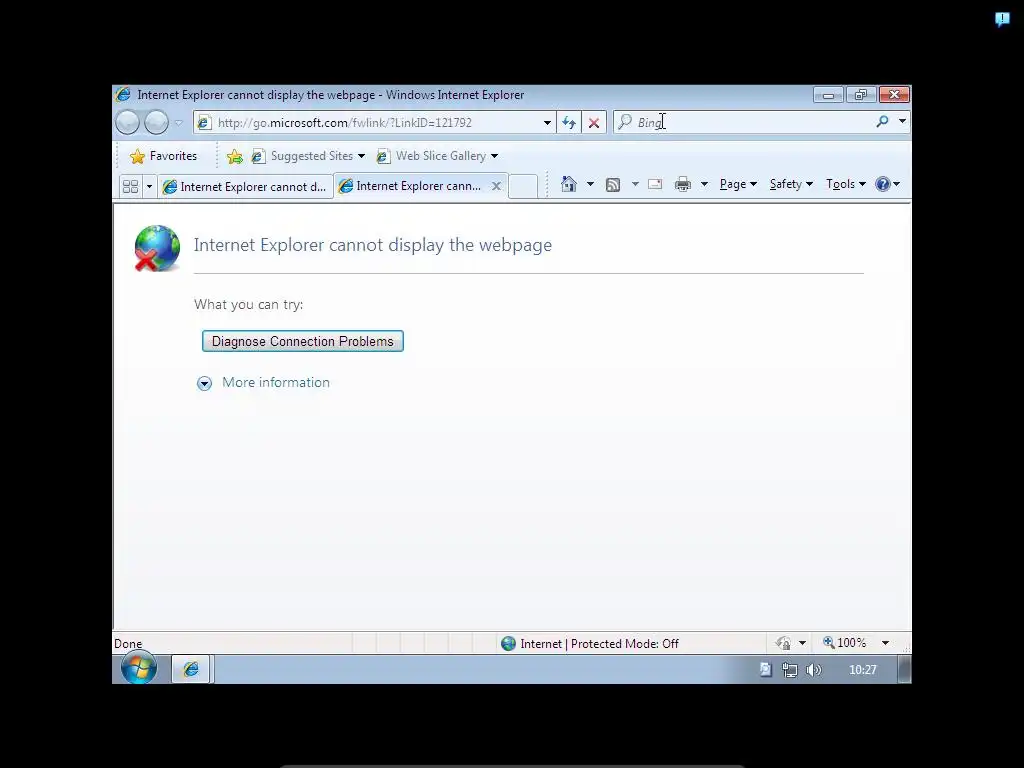Image resolution: width=1024 pixels, height=768 pixels.
Task: Click the Internet Explorer taskbar button
Action: pyautogui.click(x=191, y=669)
